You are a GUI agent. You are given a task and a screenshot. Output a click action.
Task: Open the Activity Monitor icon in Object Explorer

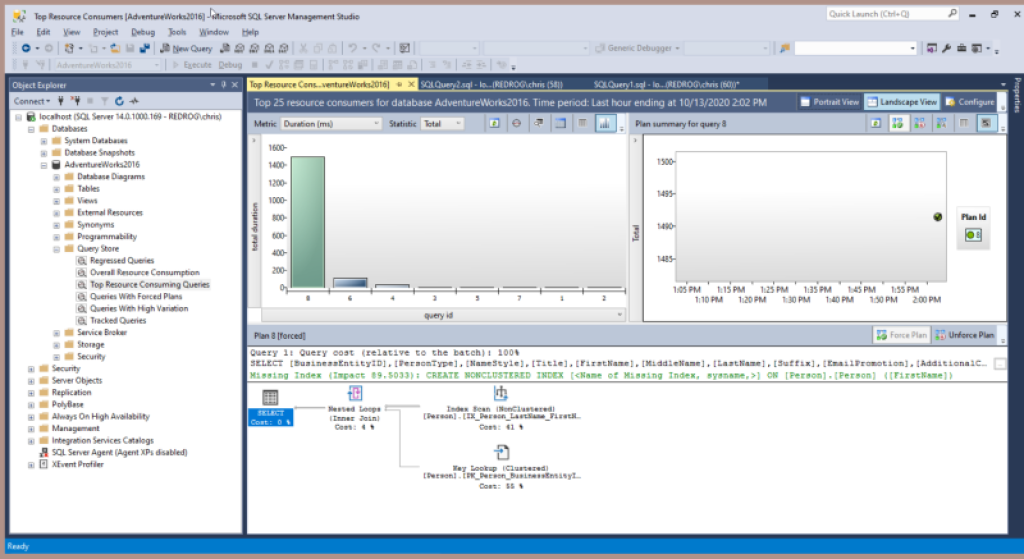coord(135,101)
